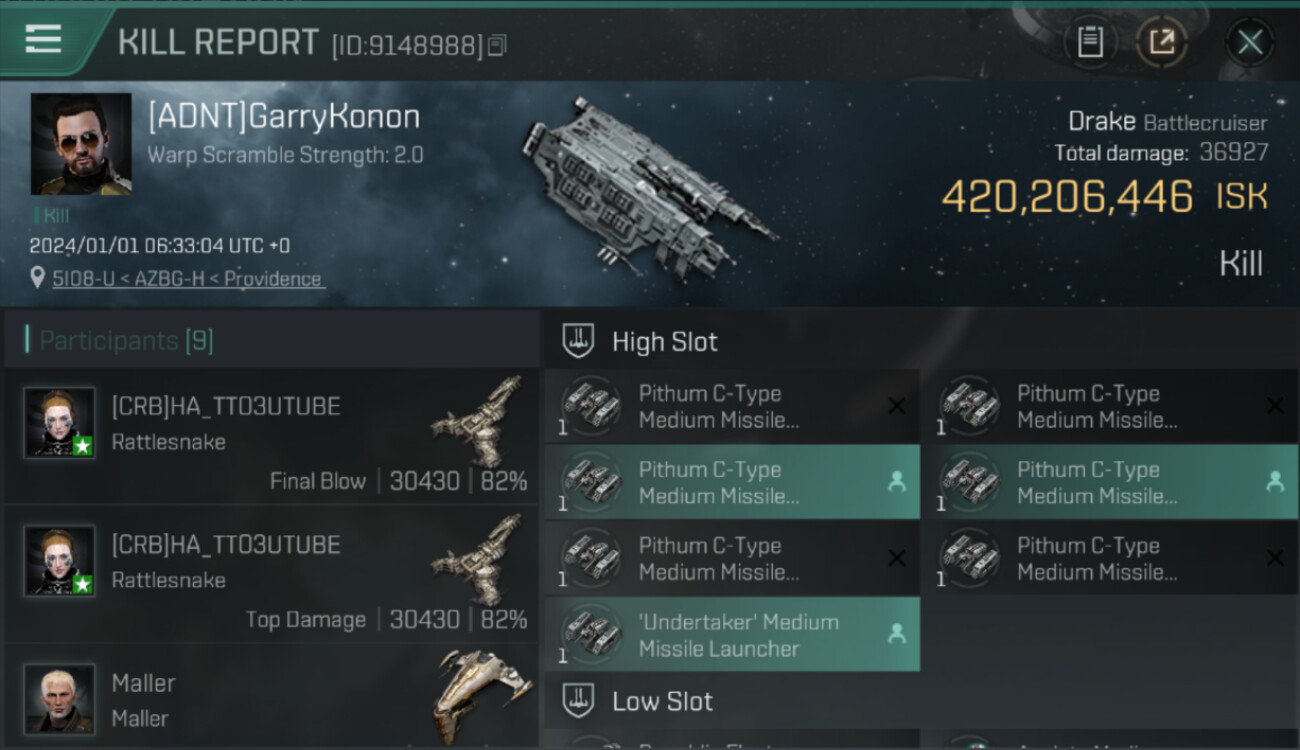Share the kill report externally

(x=1162, y=42)
